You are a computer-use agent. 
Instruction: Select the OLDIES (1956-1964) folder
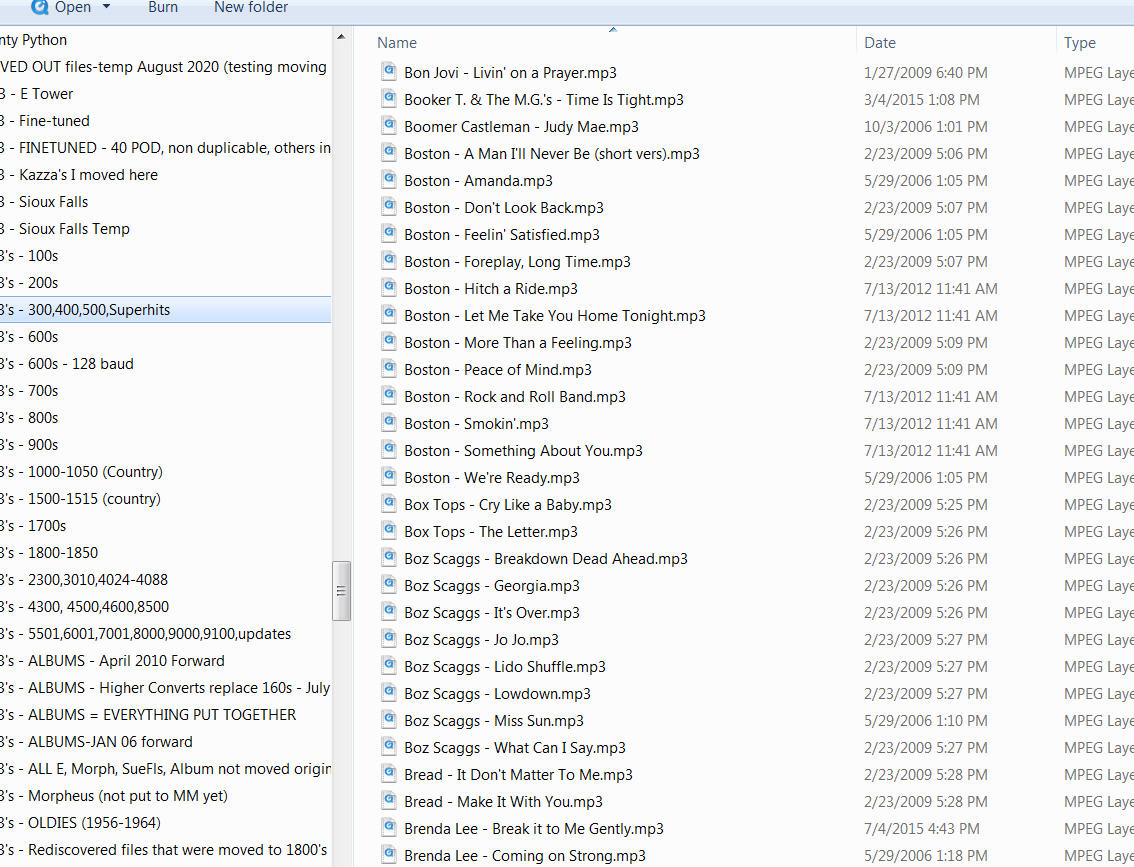[x=94, y=823]
